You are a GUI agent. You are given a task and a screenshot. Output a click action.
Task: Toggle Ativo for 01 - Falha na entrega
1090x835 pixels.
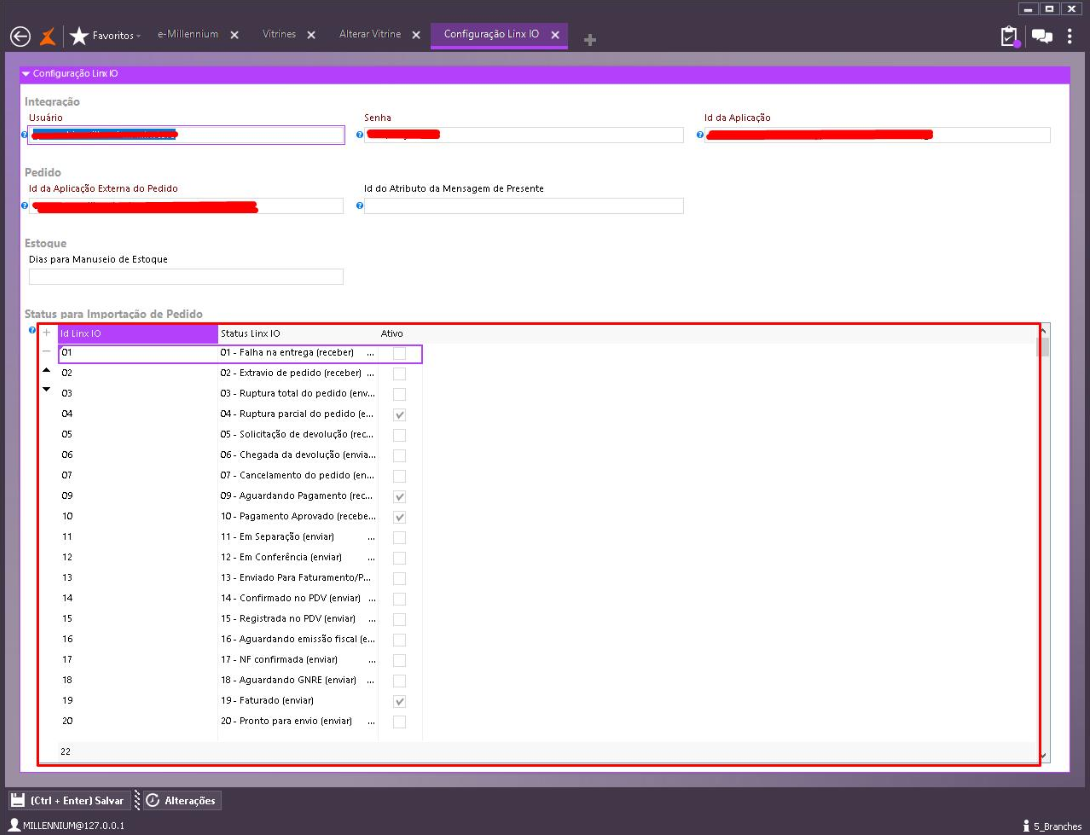[399, 353]
